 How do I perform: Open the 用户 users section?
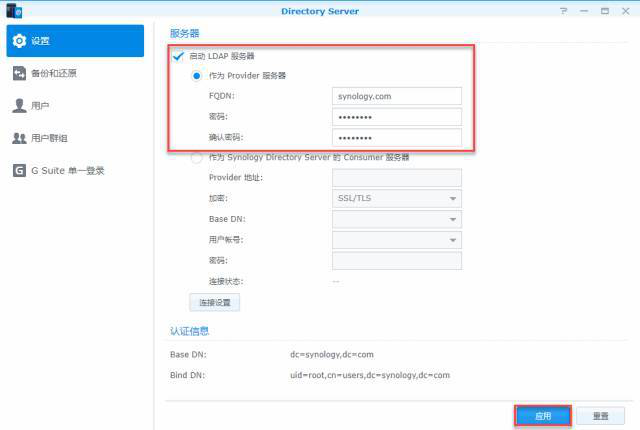pyautogui.click(x=75, y=106)
